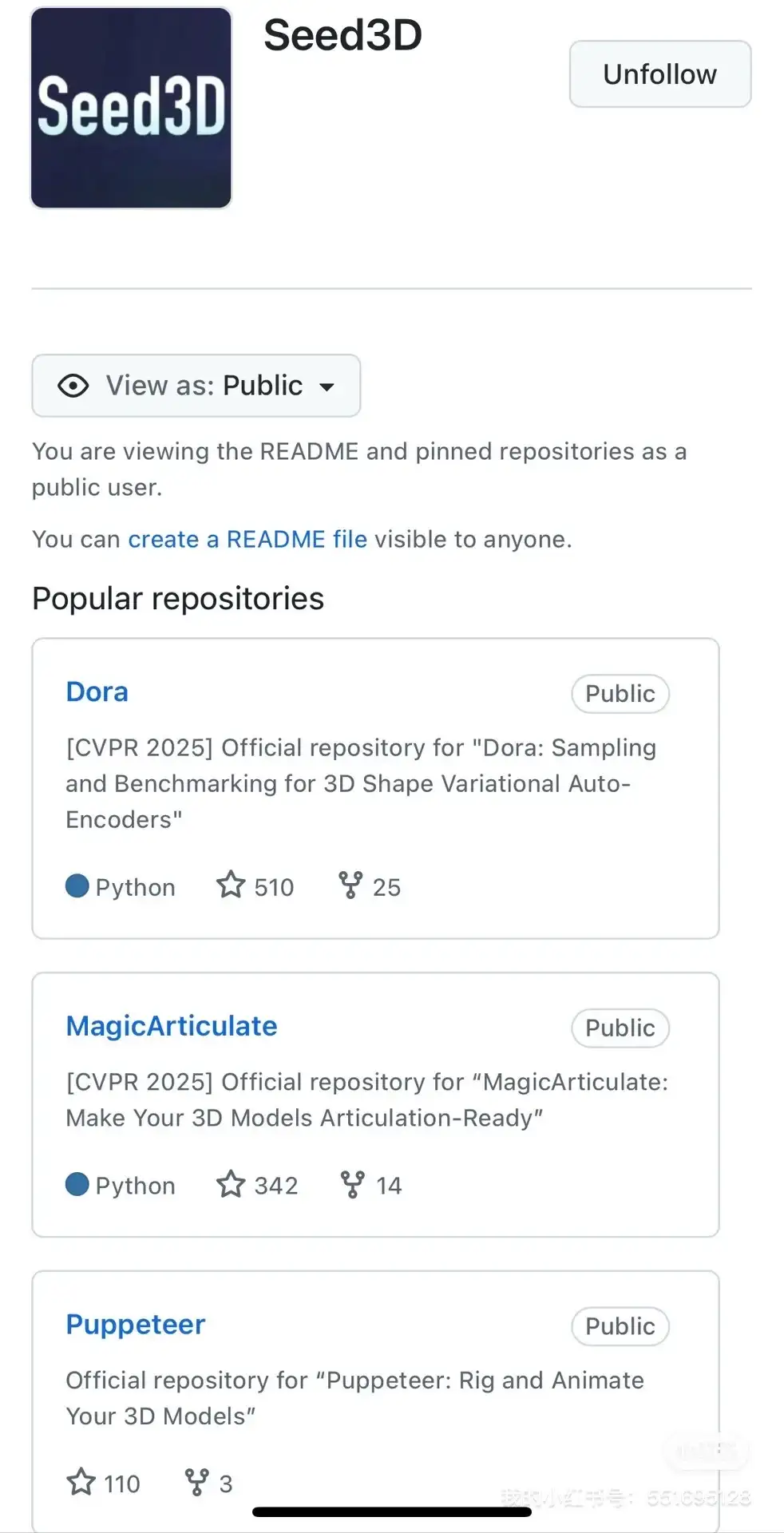
Task: Click the Seed3D profile avatar image
Action: pos(131,108)
